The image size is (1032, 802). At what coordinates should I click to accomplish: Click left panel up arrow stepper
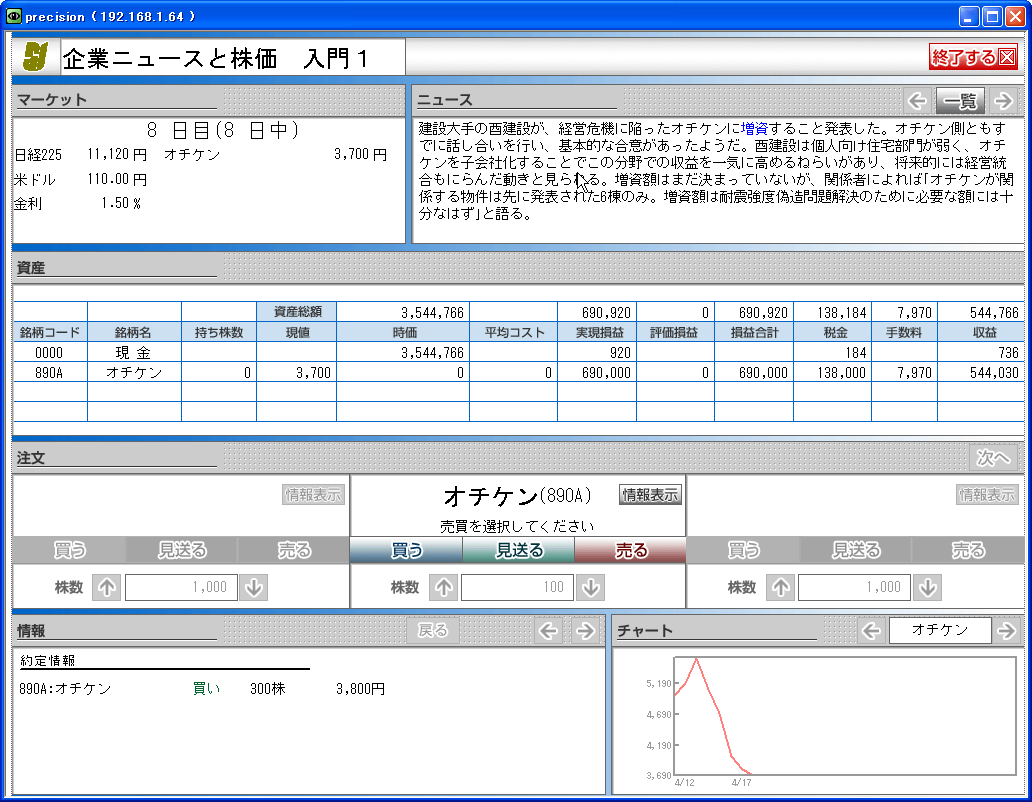point(107,587)
